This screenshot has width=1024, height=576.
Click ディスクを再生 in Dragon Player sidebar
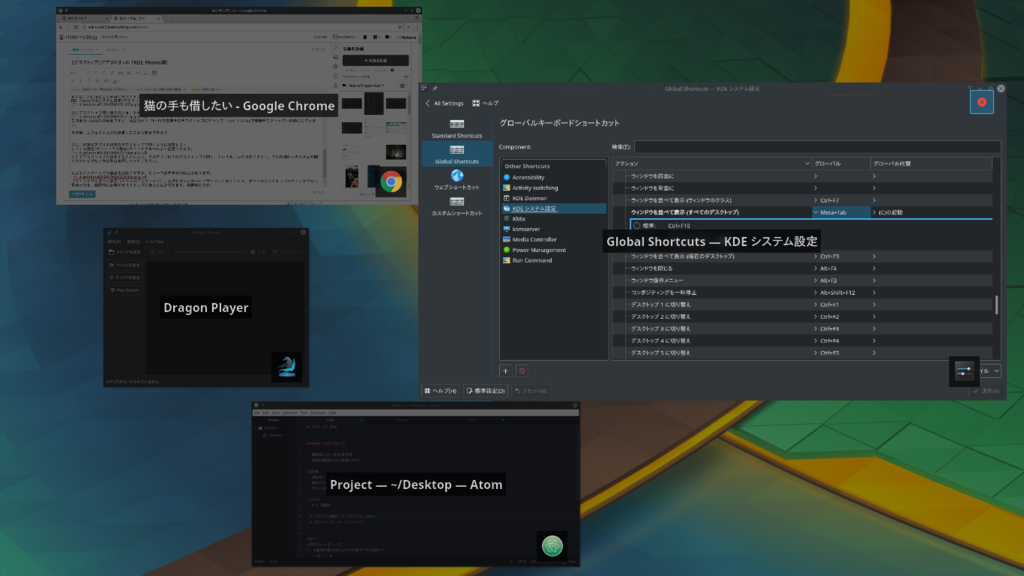[x=124, y=278]
